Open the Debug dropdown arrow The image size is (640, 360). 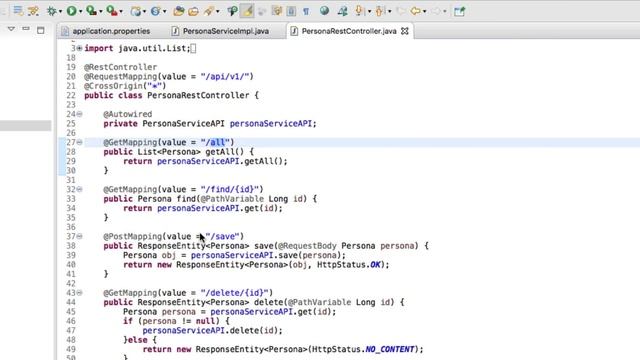(60, 11)
